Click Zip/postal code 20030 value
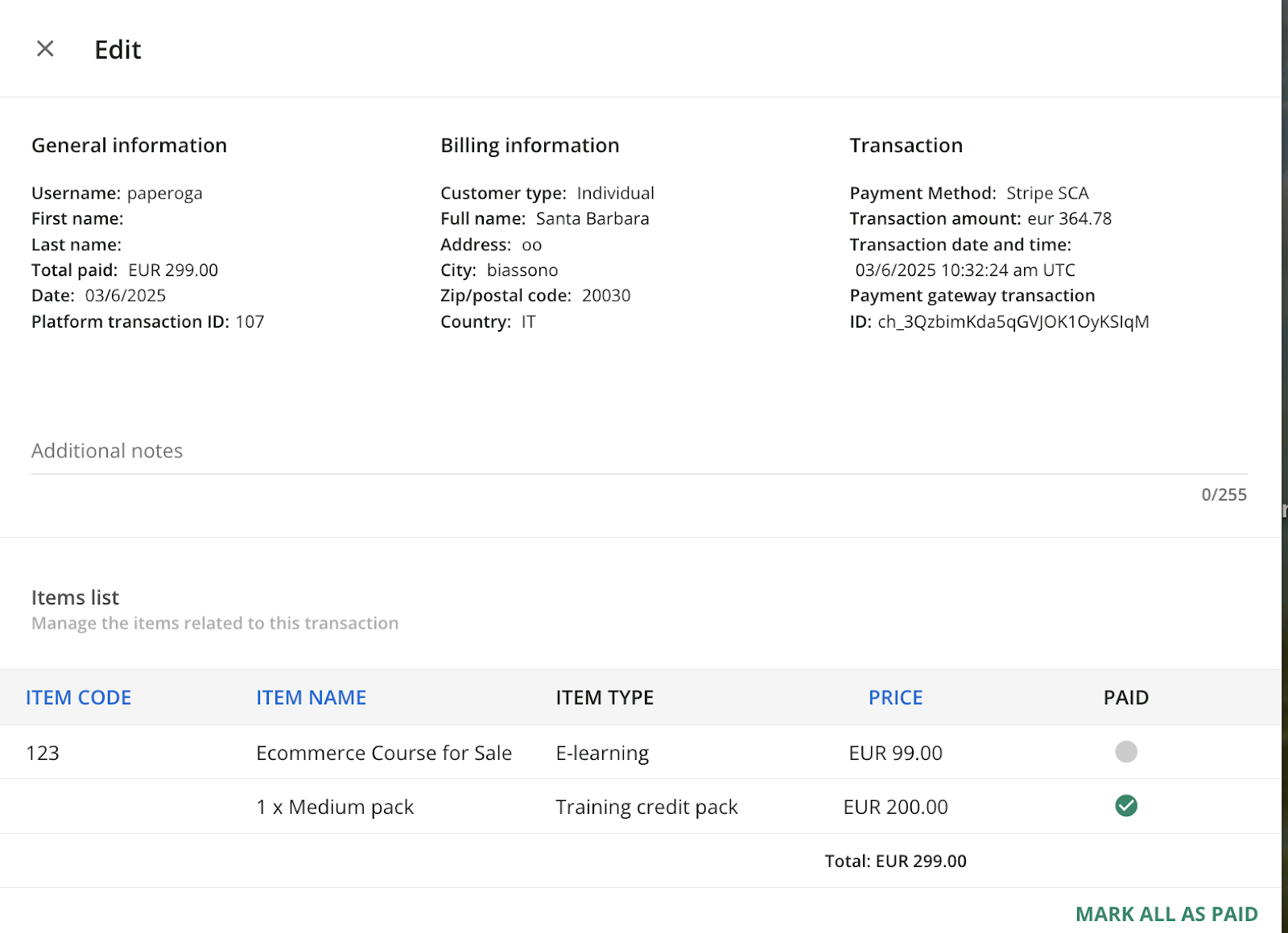The image size is (1288, 933). click(606, 295)
